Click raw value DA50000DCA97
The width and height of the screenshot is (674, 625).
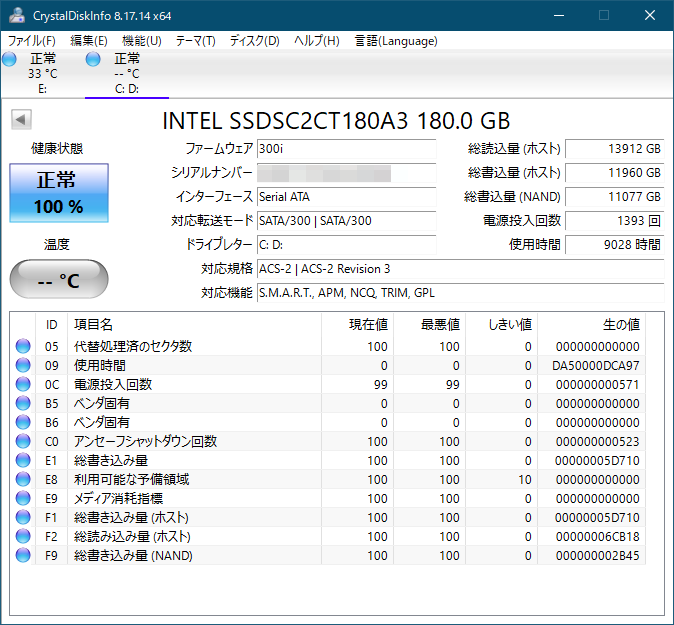click(596, 365)
